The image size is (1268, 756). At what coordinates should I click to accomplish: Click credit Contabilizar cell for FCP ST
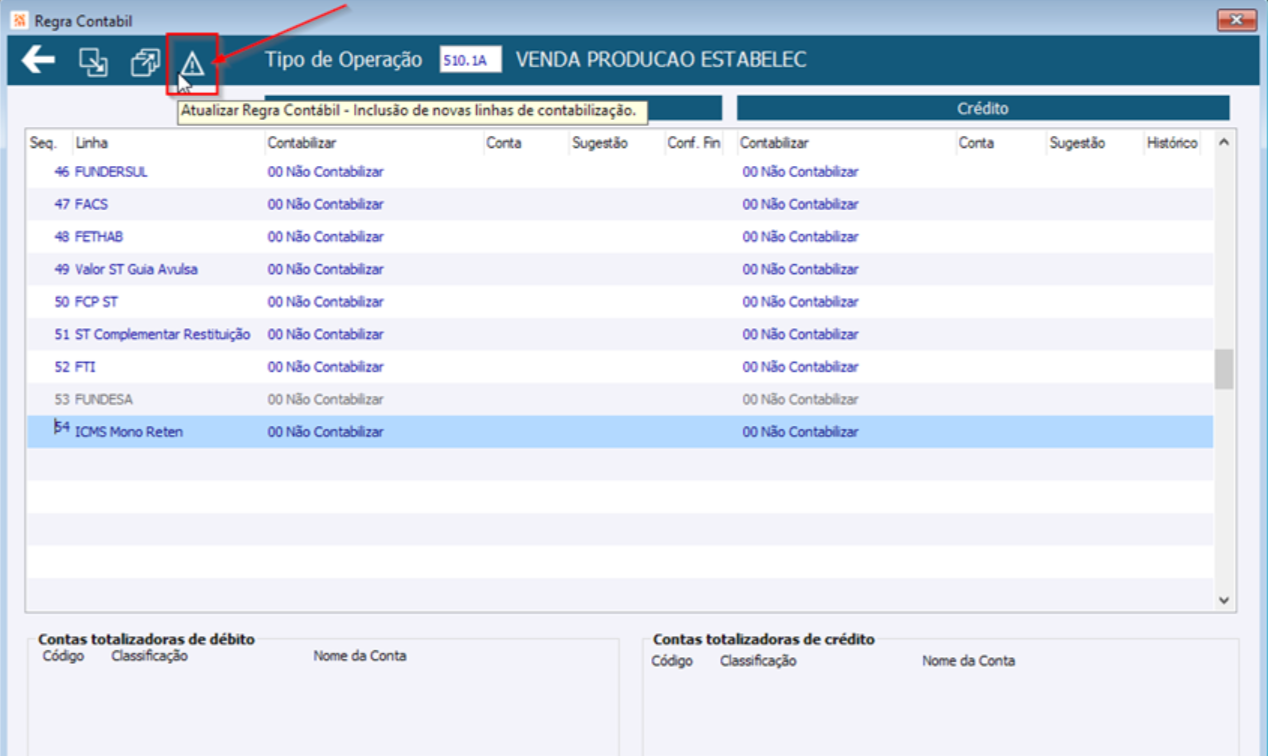point(800,302)
